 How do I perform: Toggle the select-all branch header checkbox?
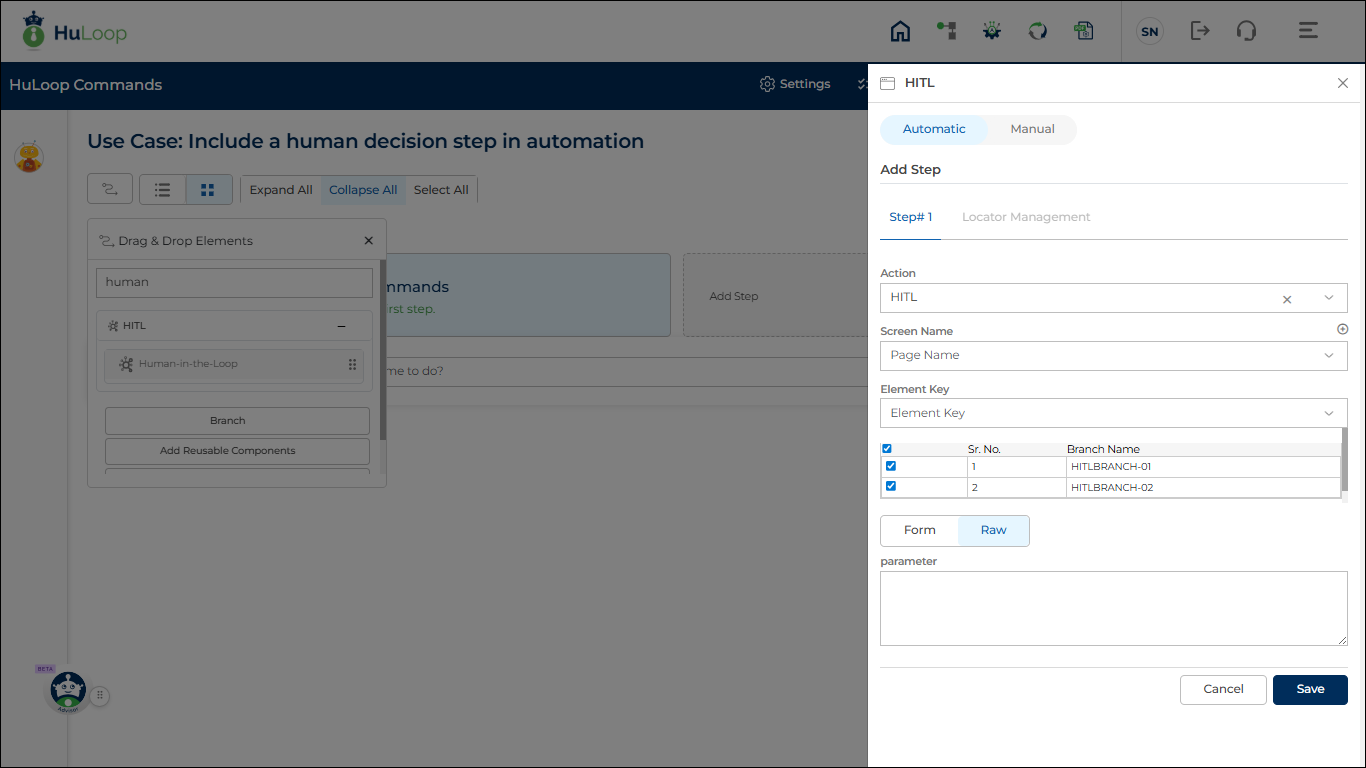pos(887,449)
